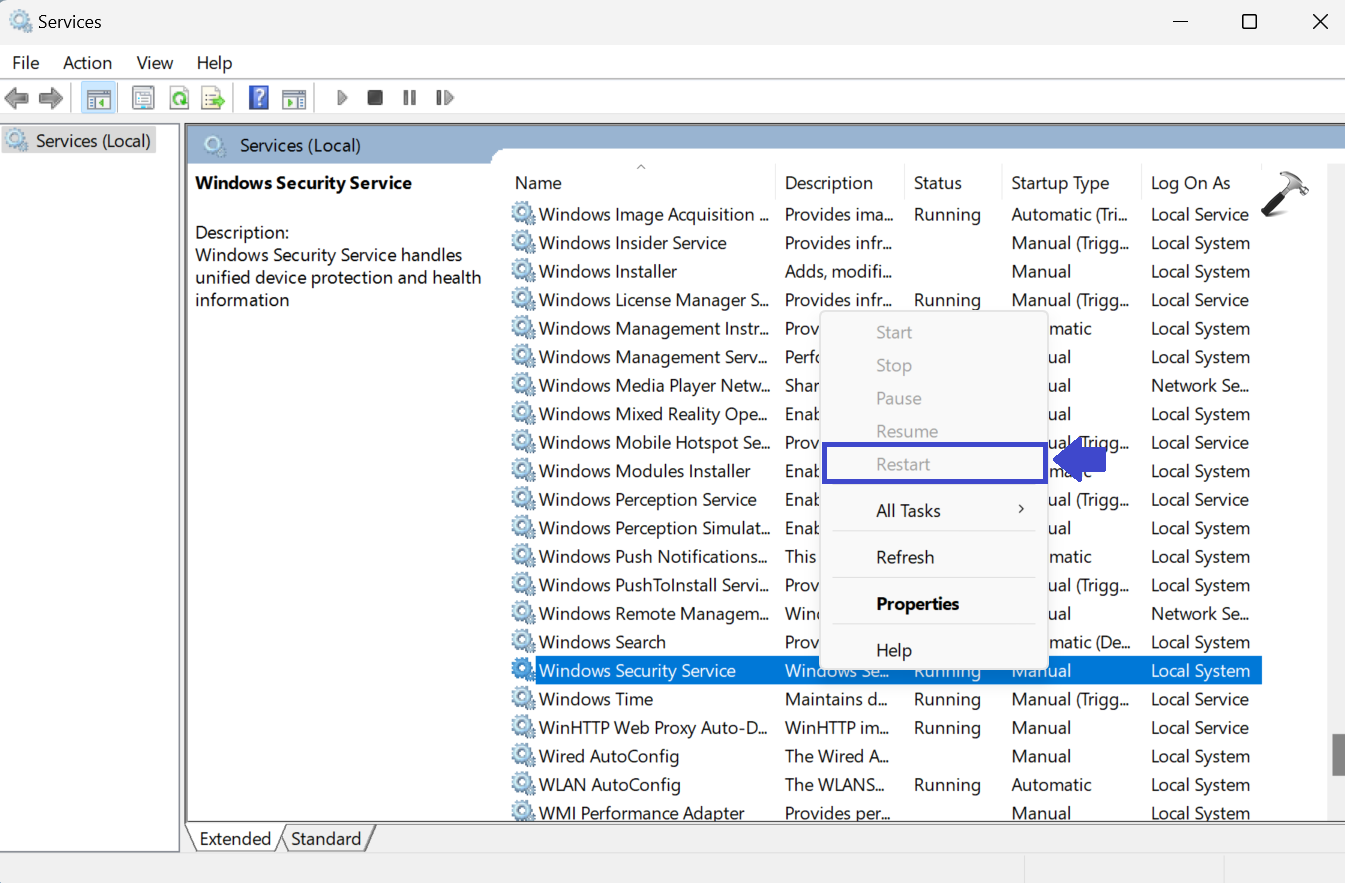Click the Properties toolbar icon
Screen dimensions: 1345x883
[144, 98]
